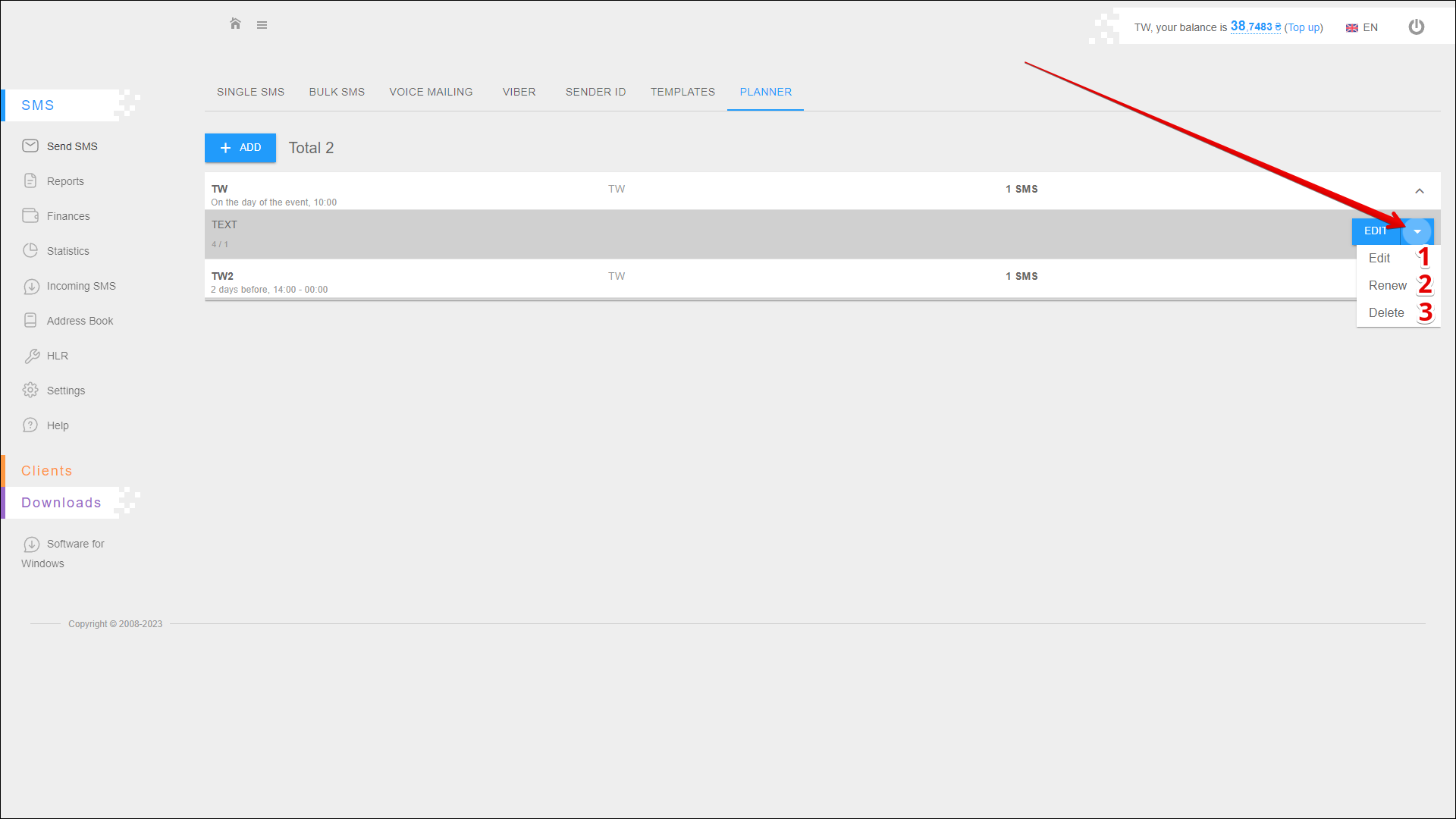Collapse the TW planner row chevron
The height and width of the screenshot is (819, 1456).
click(1419, 191)
